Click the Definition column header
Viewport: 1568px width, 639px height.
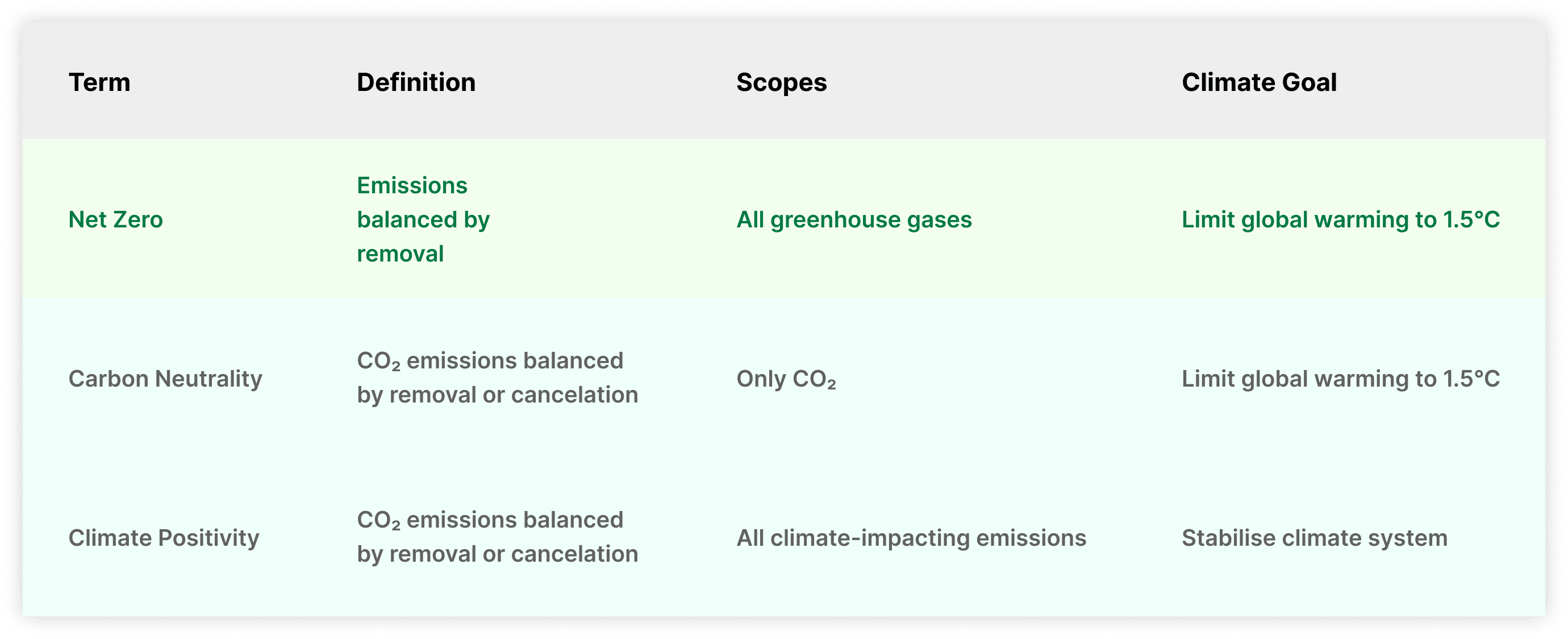pos(416,82)
